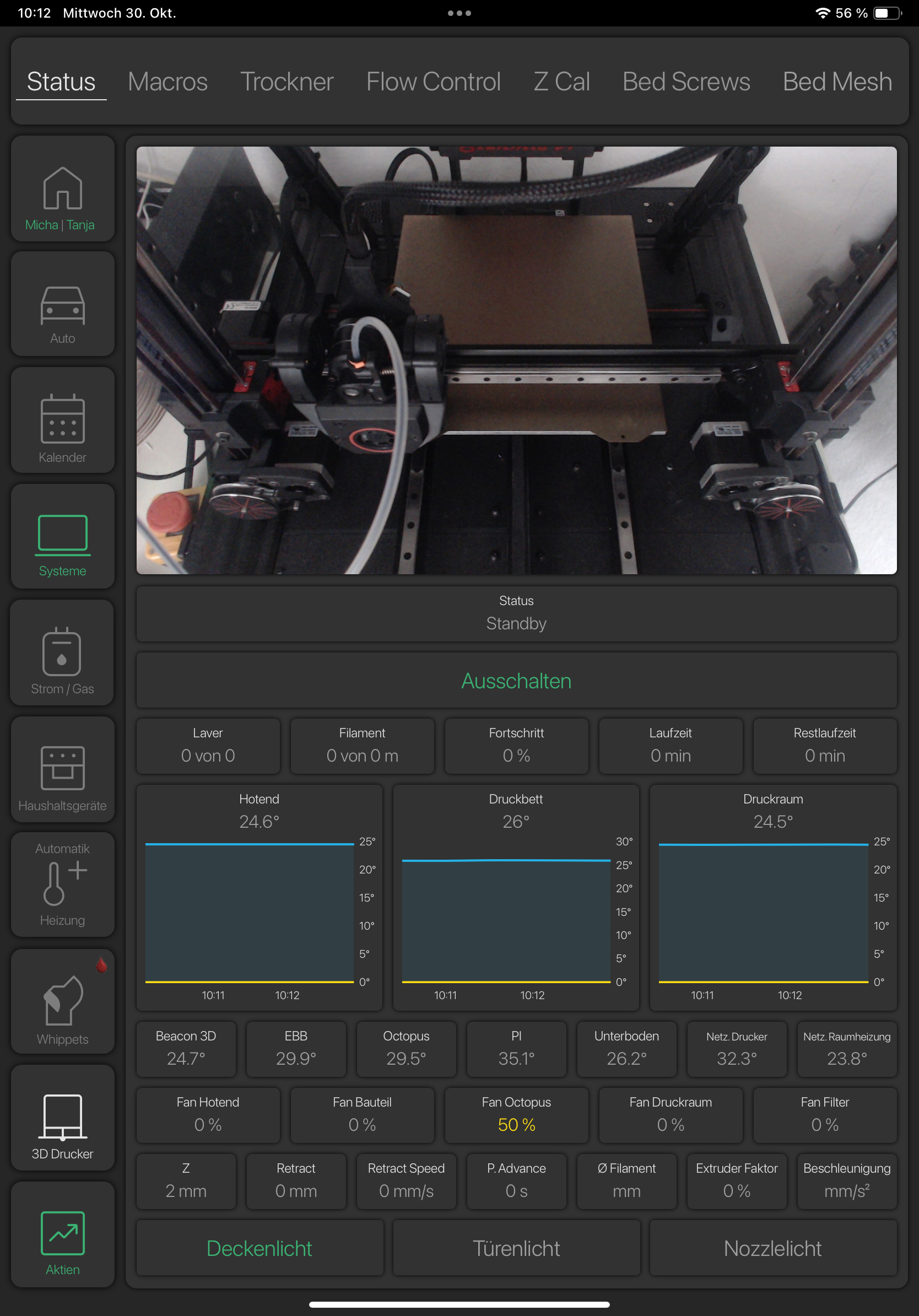Image resolution: width=919 pixels, height=1316 pixels.
Task: Switch to the Status tab
Action: (61, 82)
